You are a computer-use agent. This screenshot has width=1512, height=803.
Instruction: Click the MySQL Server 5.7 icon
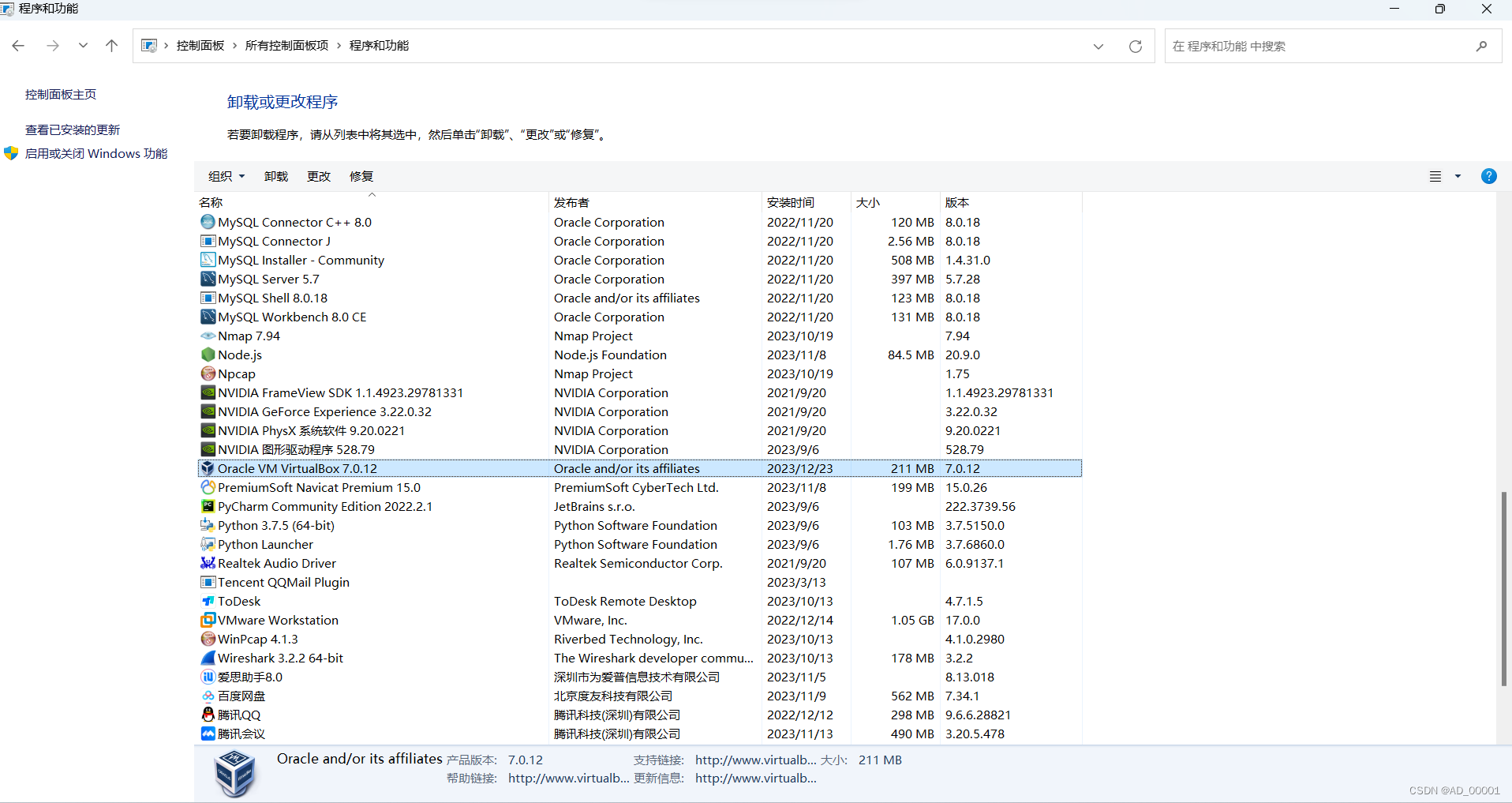208,279
